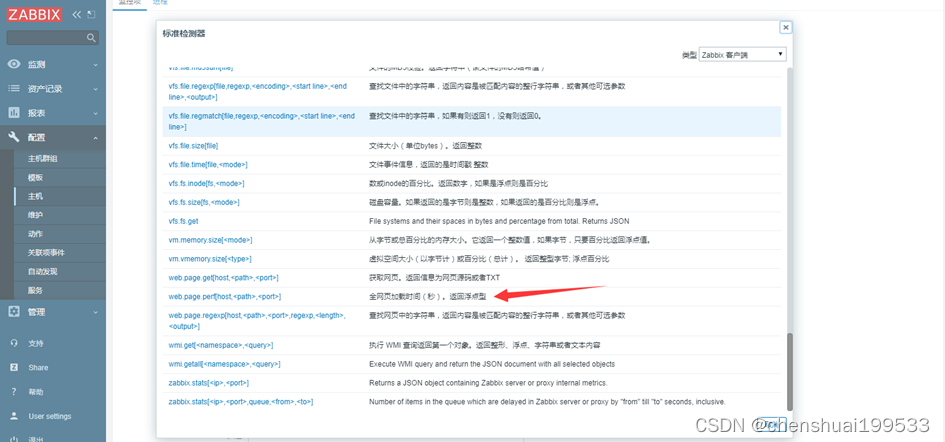The image size is (945, 442).
Task: Click the dialog's vertical scrollbar thumb
Action: pos(790,371)
